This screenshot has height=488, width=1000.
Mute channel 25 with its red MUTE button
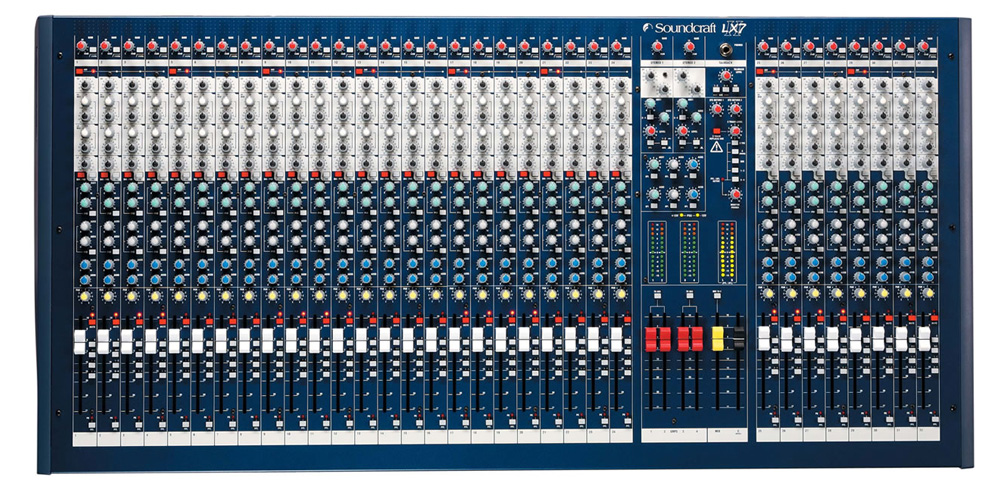(x=776, y=318)
